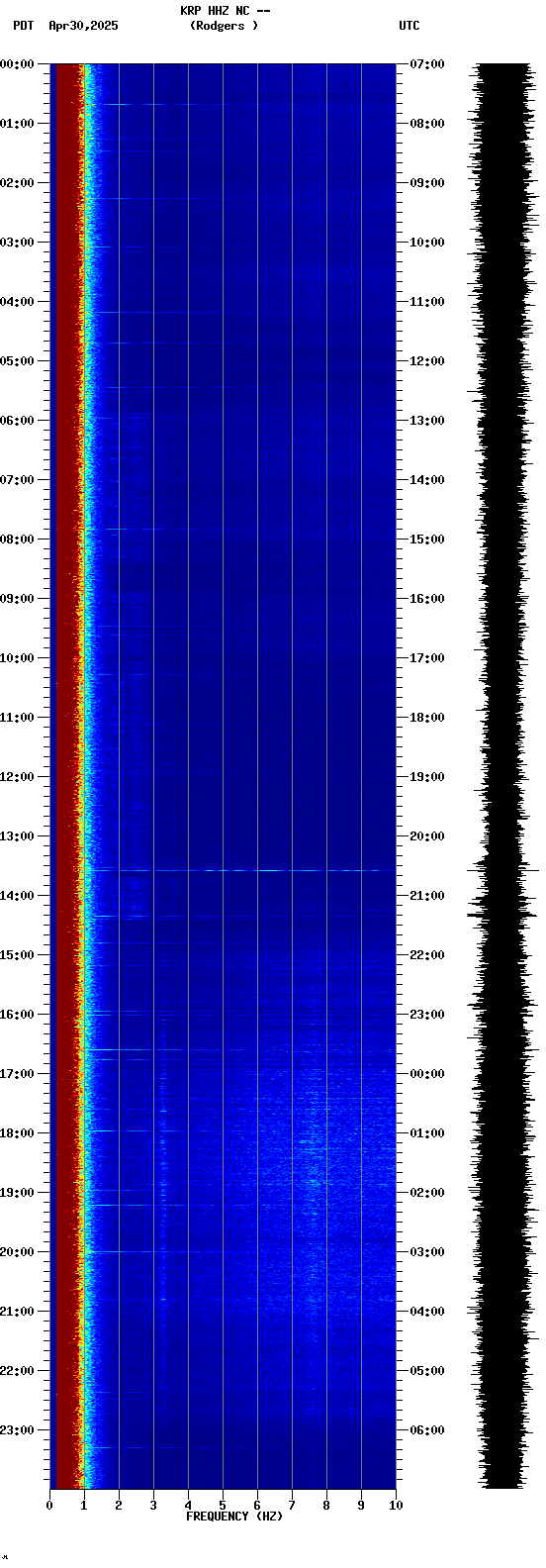Click the 00:00 PDT time label
Viewport: 546px width, 1568px height.
click(18, 64)
